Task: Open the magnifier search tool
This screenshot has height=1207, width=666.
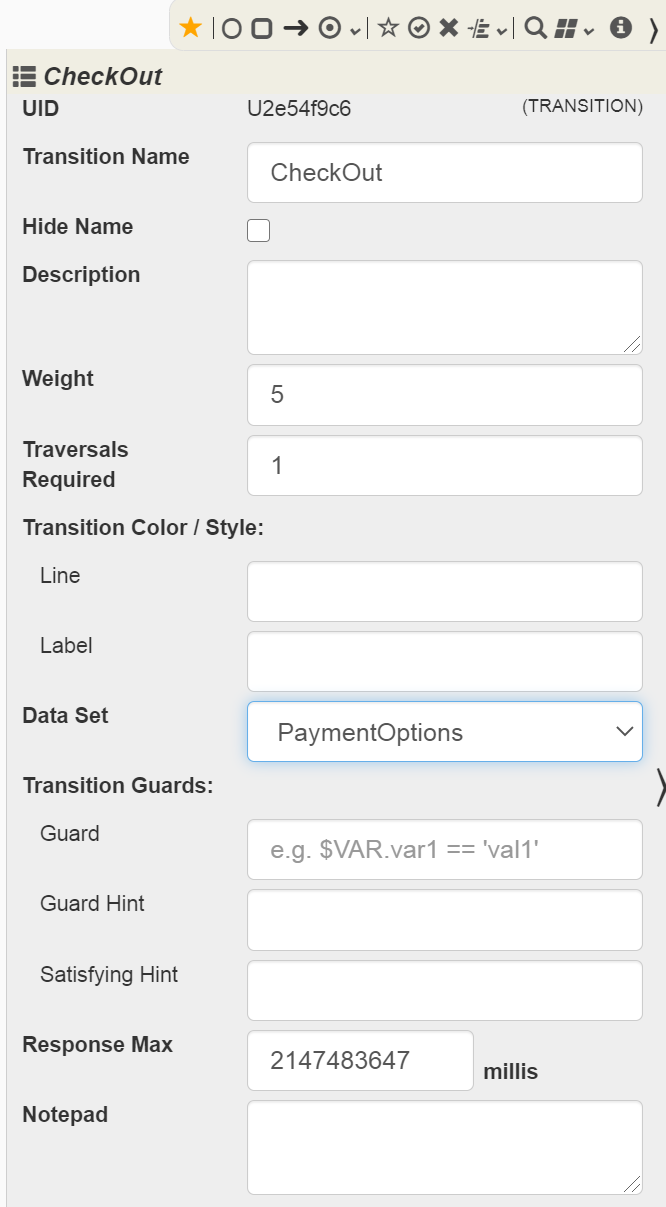Action: [x=535, y=29]
